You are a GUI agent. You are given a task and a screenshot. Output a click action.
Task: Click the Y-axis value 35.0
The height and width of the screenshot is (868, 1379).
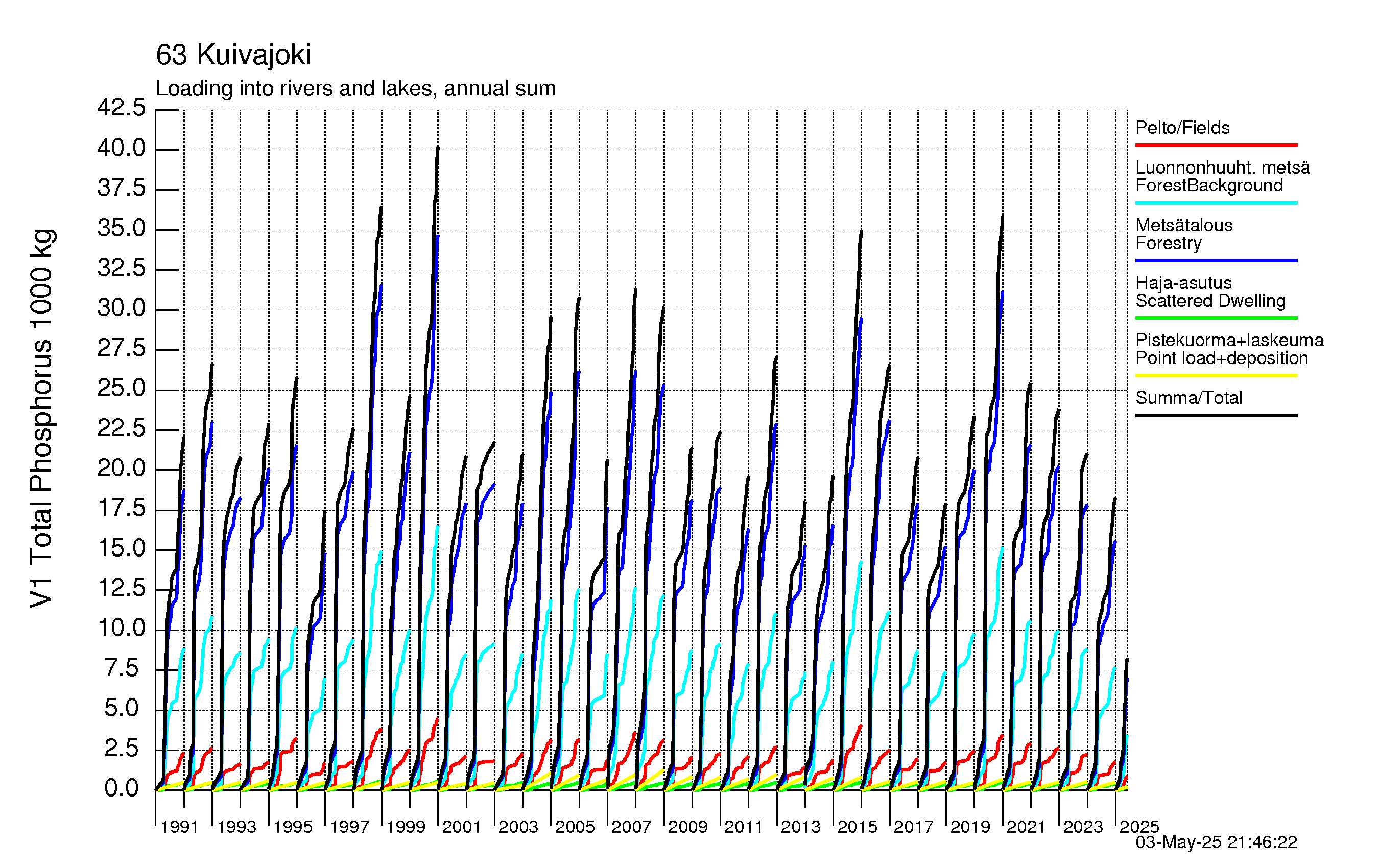pyautogui.click(x=122, y=228)
